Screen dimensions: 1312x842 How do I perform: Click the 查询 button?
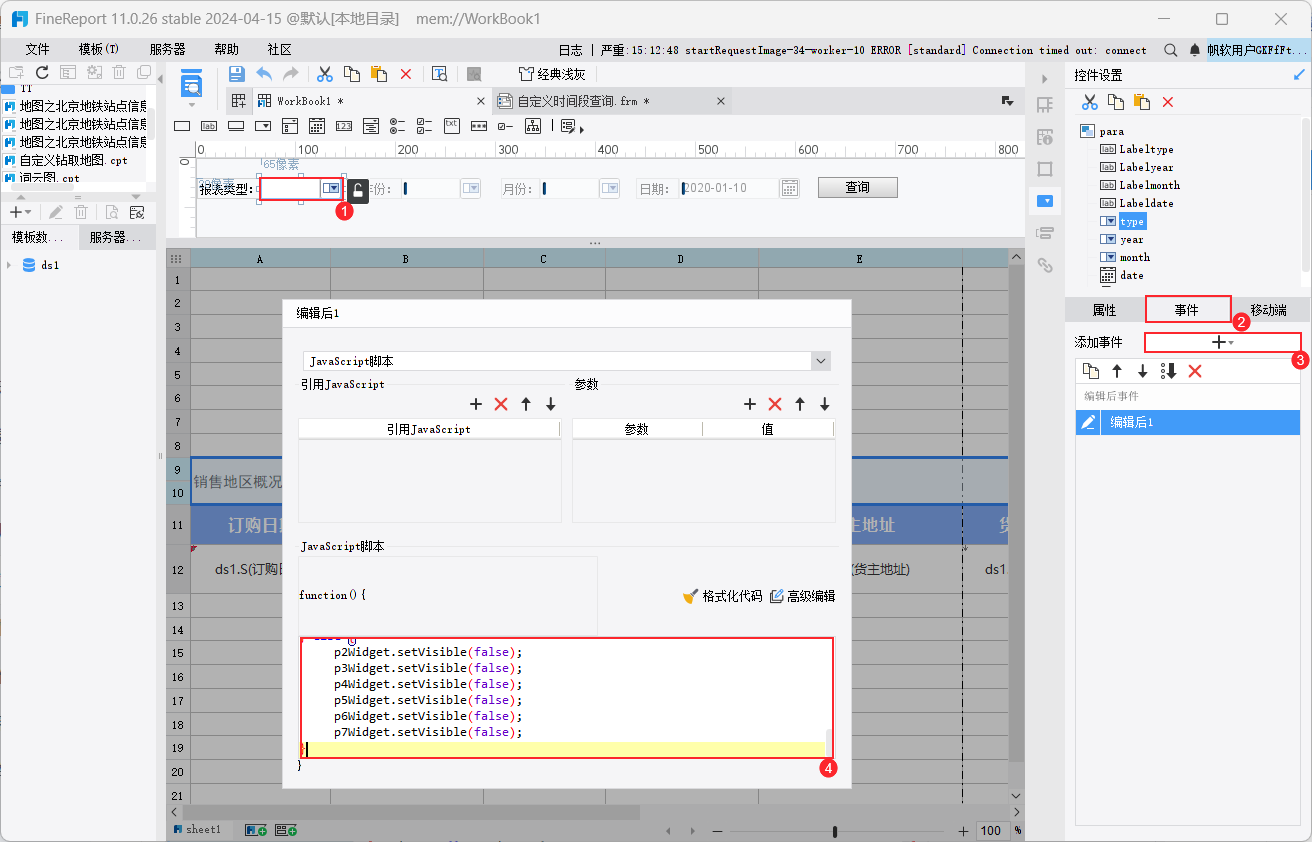(857, 187)
